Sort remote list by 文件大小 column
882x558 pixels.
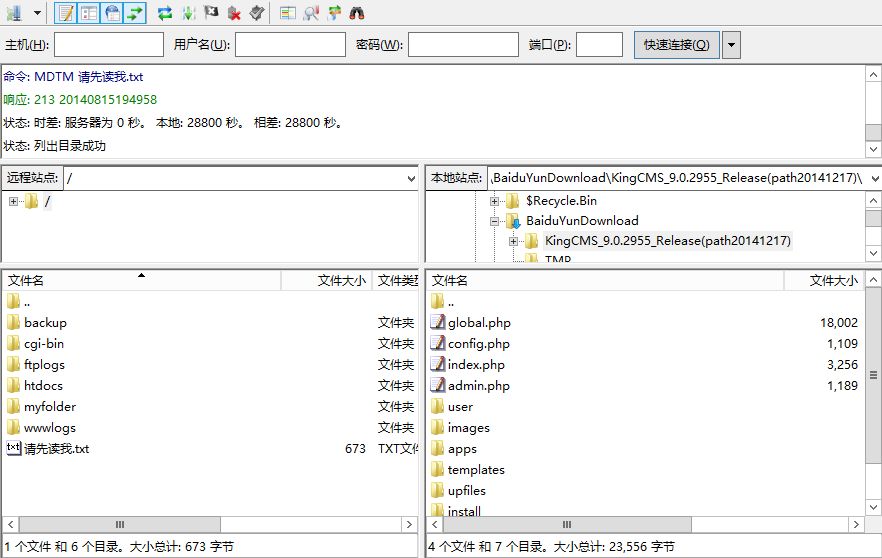(326, 280)
